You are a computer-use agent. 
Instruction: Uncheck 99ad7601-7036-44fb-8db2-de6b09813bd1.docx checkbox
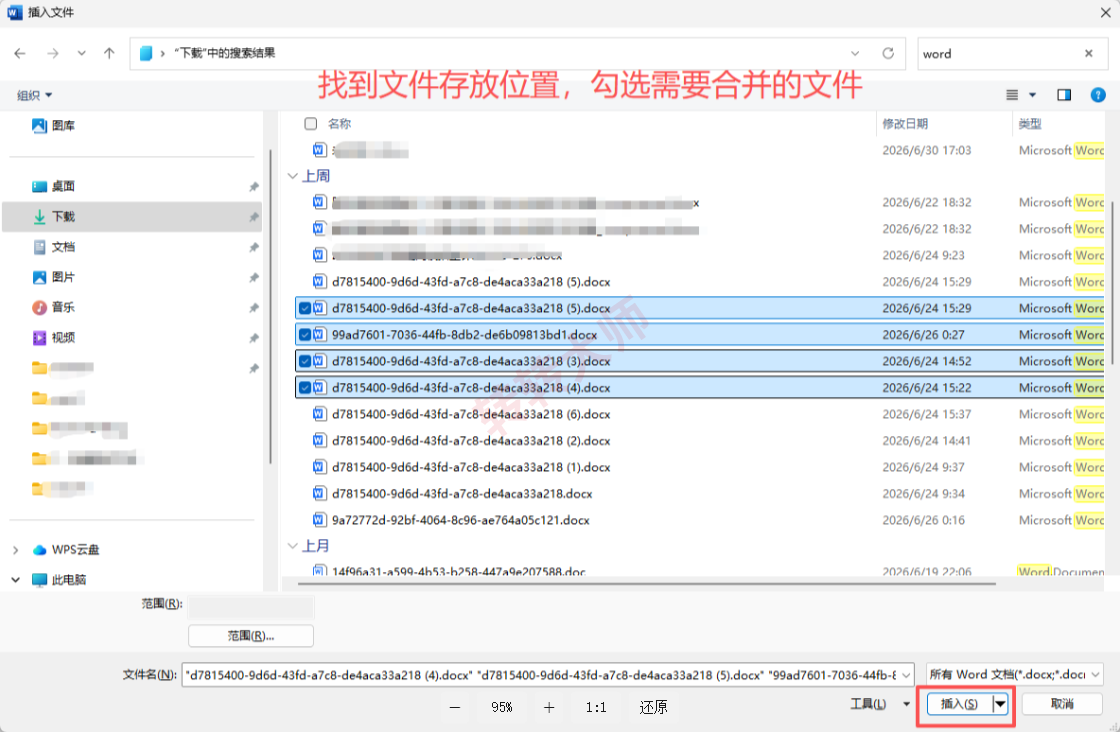(305, 335)
